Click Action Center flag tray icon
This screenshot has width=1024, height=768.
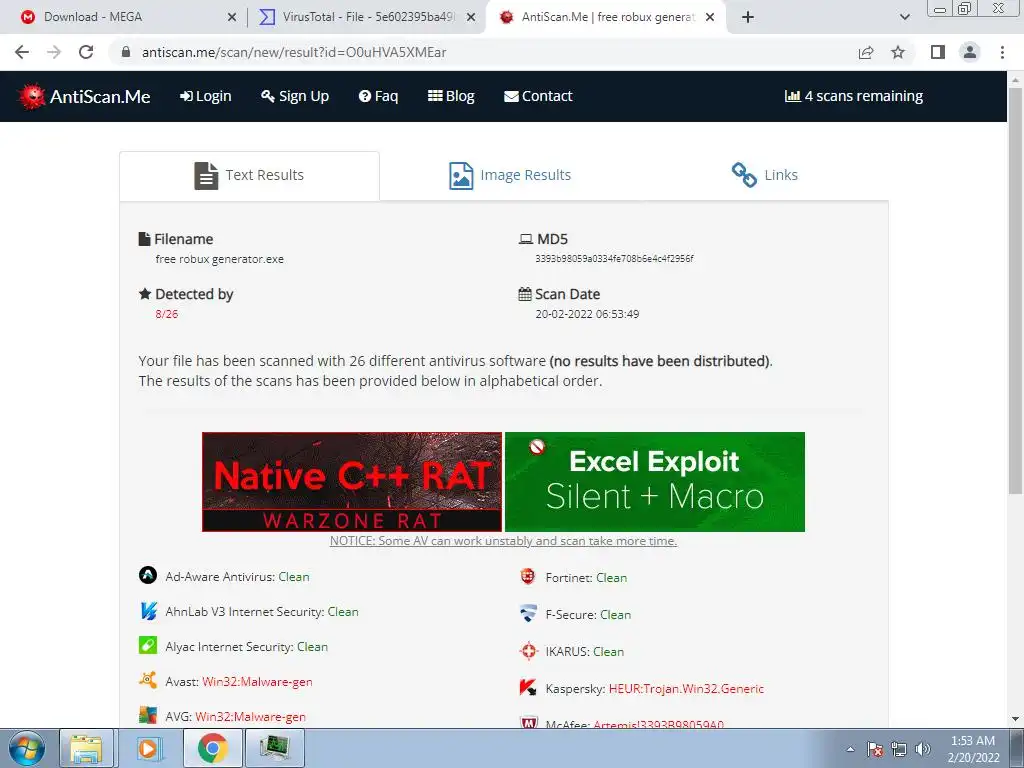point(875,749)
